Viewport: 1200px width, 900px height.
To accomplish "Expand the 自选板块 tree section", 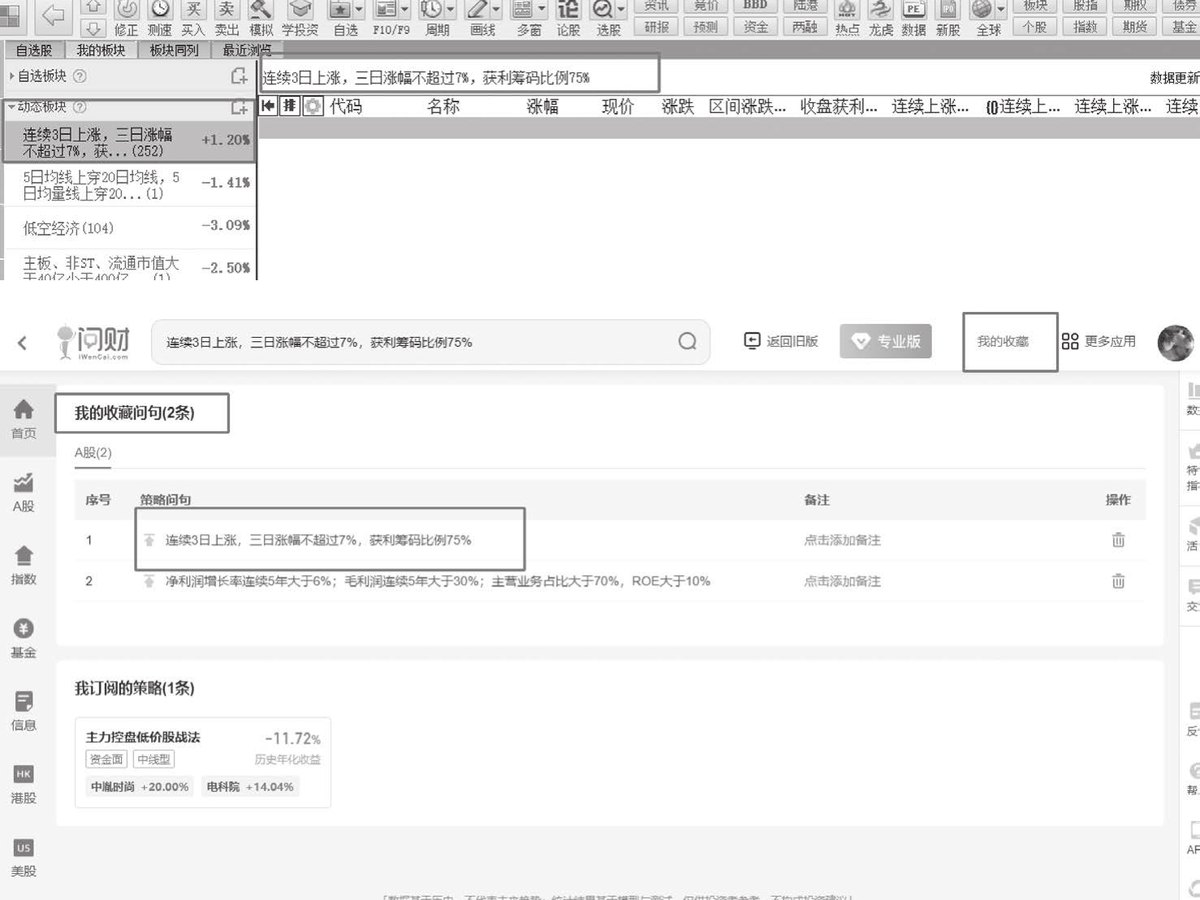I will [11, 76].
